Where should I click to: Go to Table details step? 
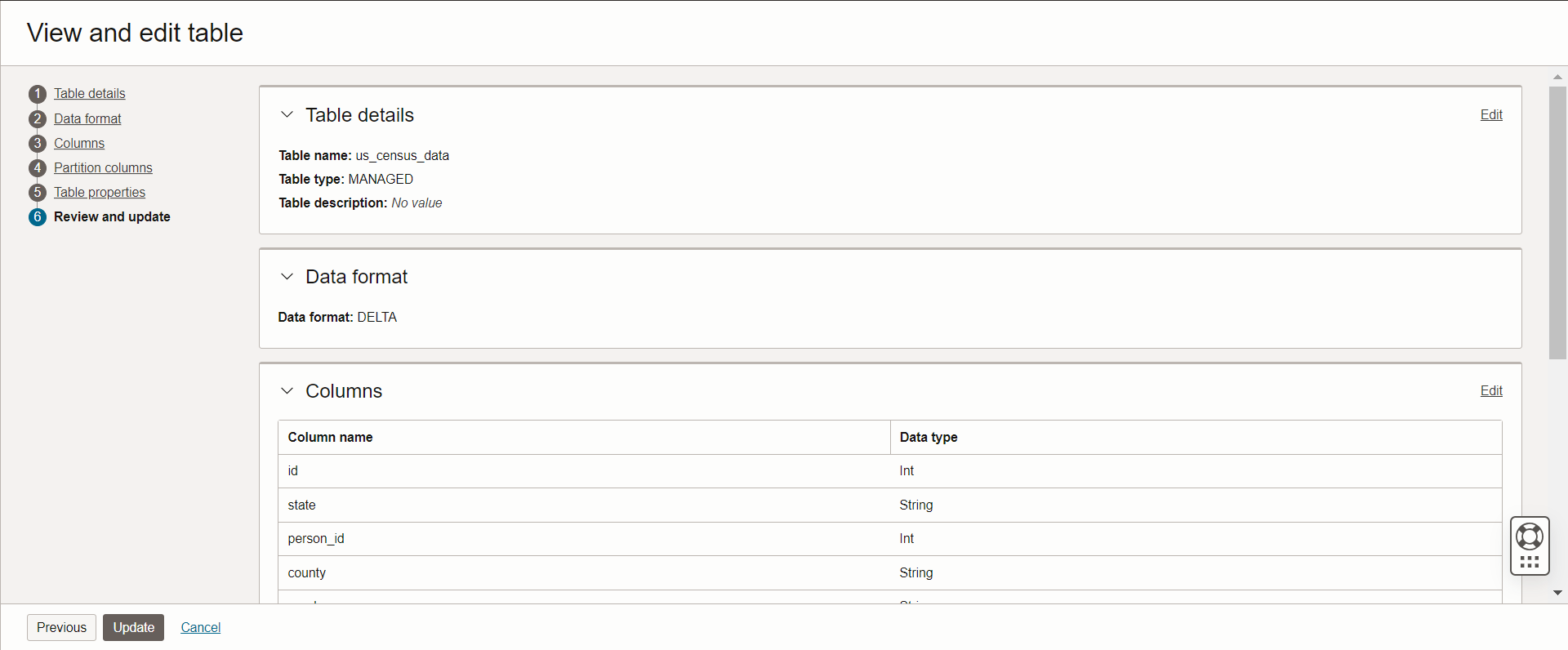90,94
